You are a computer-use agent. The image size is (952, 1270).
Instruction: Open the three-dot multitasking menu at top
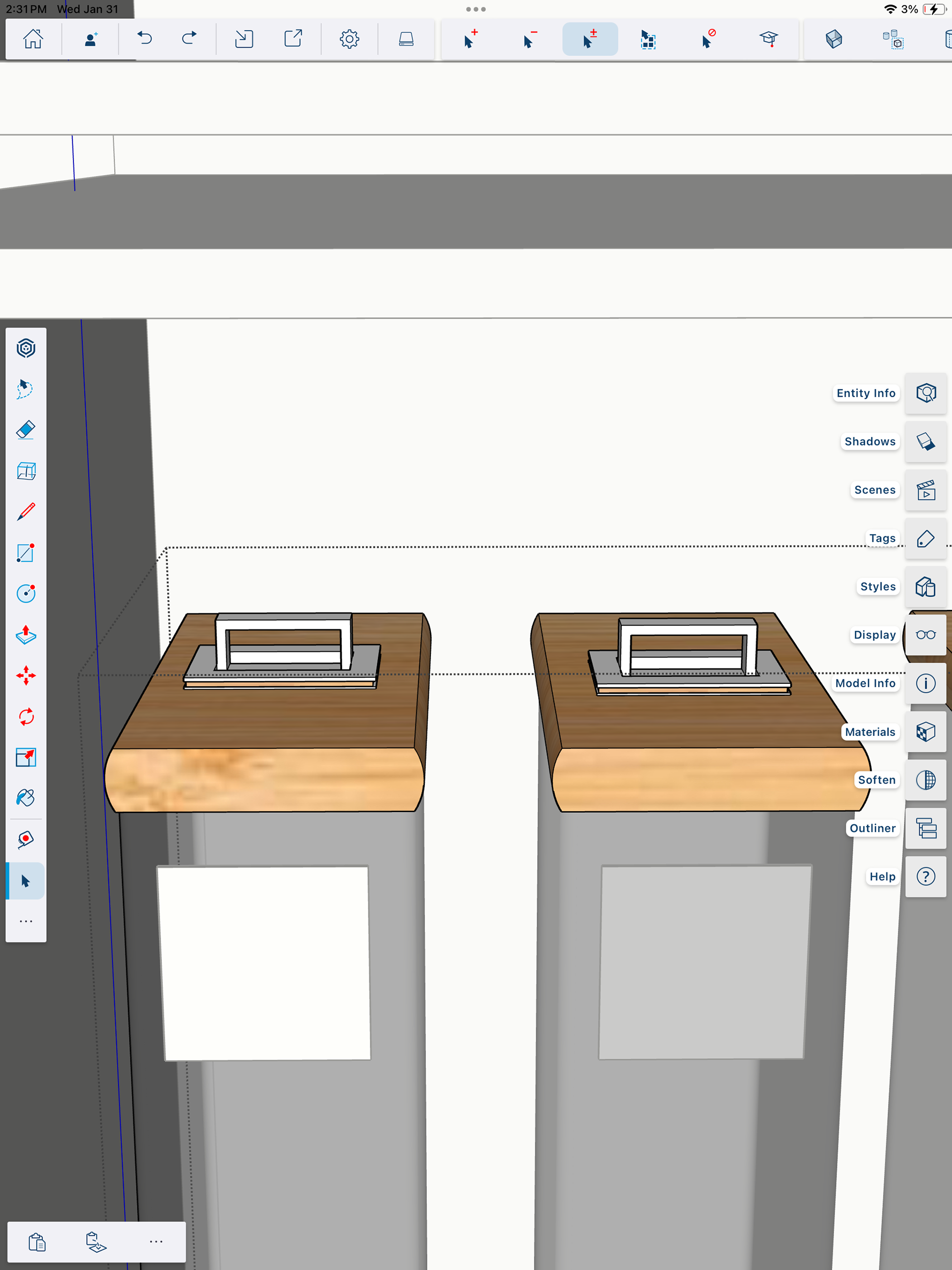coord(476,9)
